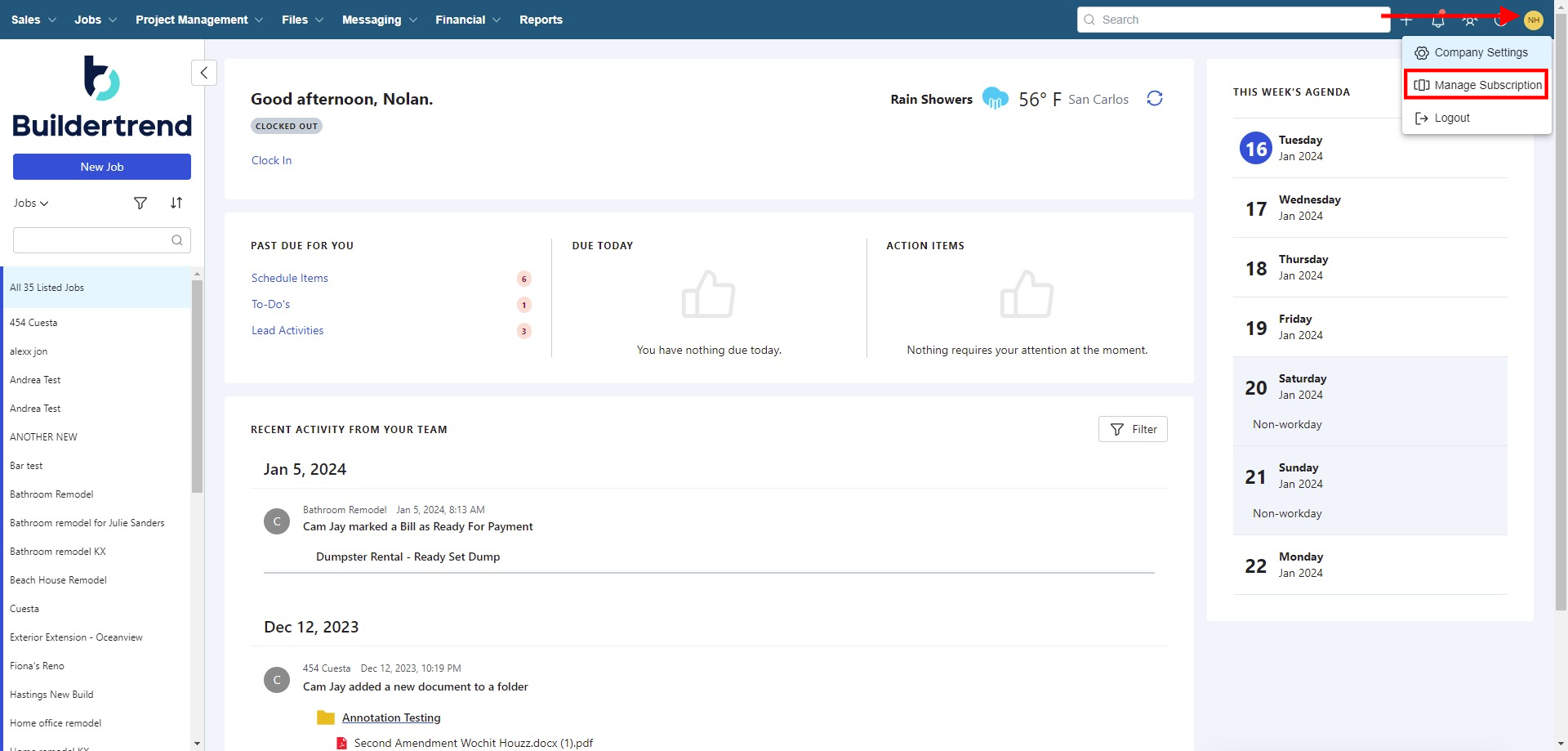Click the contacts people icon in header
Viewport: 1568px width, 751px height.
coord(1470,20)
